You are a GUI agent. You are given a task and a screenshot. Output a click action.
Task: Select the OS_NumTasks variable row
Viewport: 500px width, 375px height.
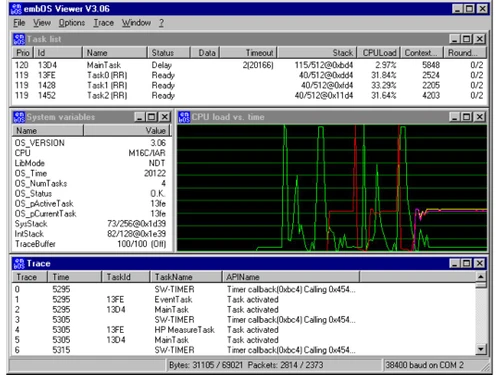(x=91, y=183)
